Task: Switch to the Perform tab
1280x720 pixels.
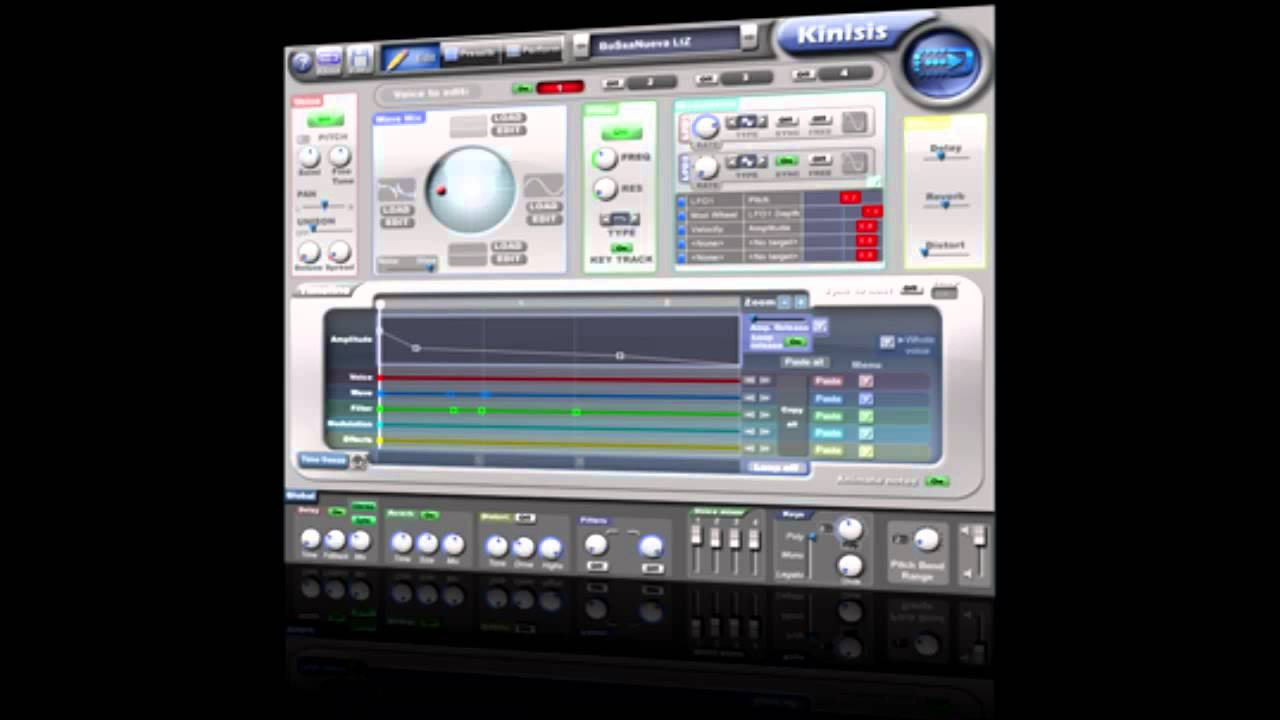Action: click(532, 50)
